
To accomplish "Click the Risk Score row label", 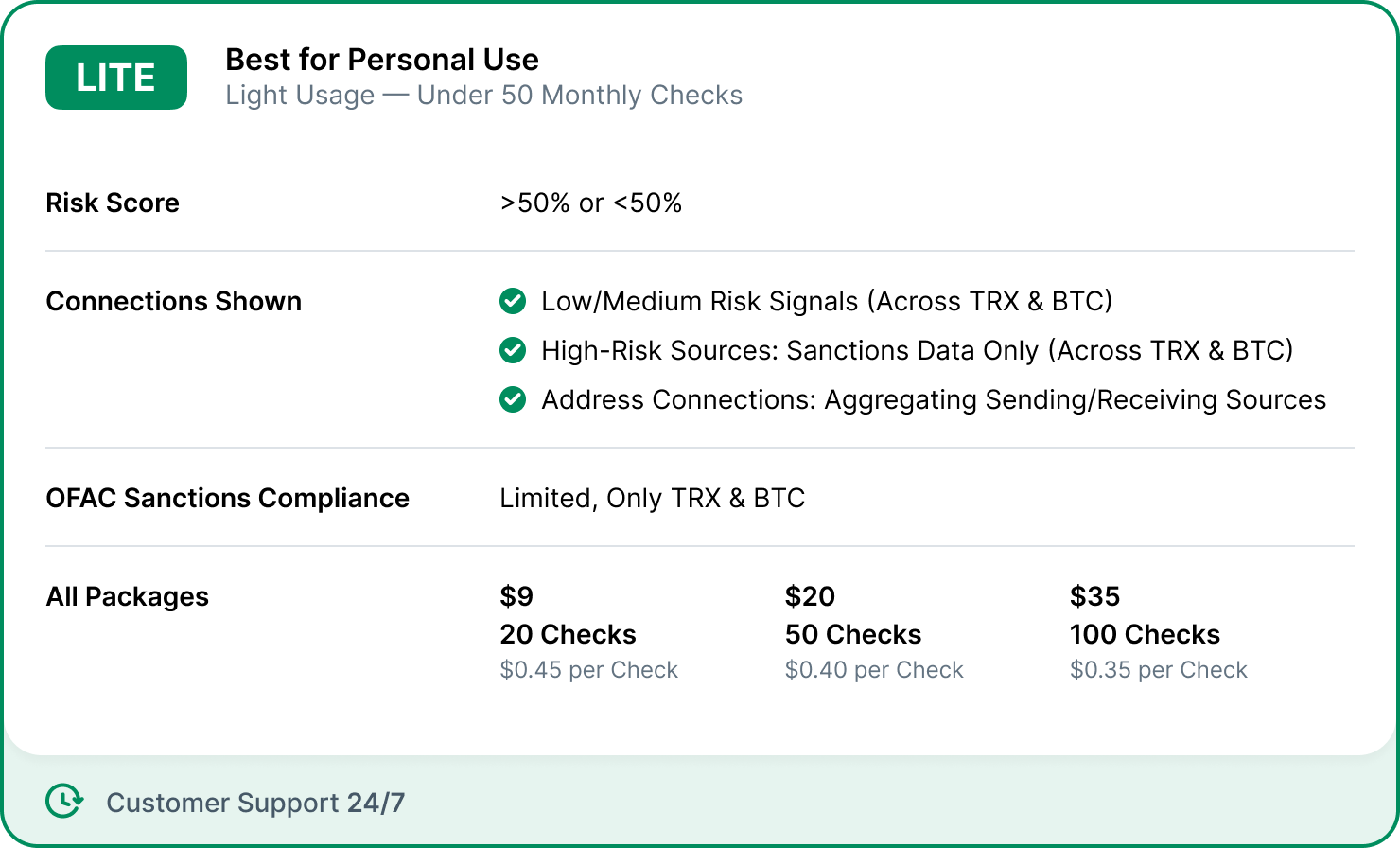I will tap(113, 203).
